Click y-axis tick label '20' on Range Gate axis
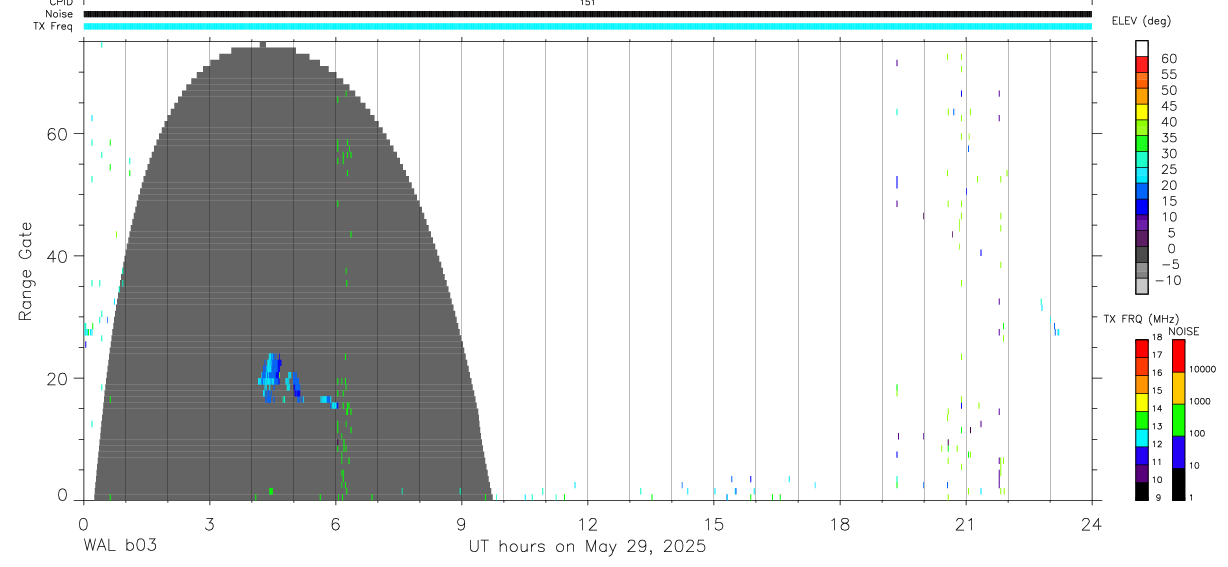Image resolution: width=1228 pixels, height=567 pixels. click(x=58, y=378)
